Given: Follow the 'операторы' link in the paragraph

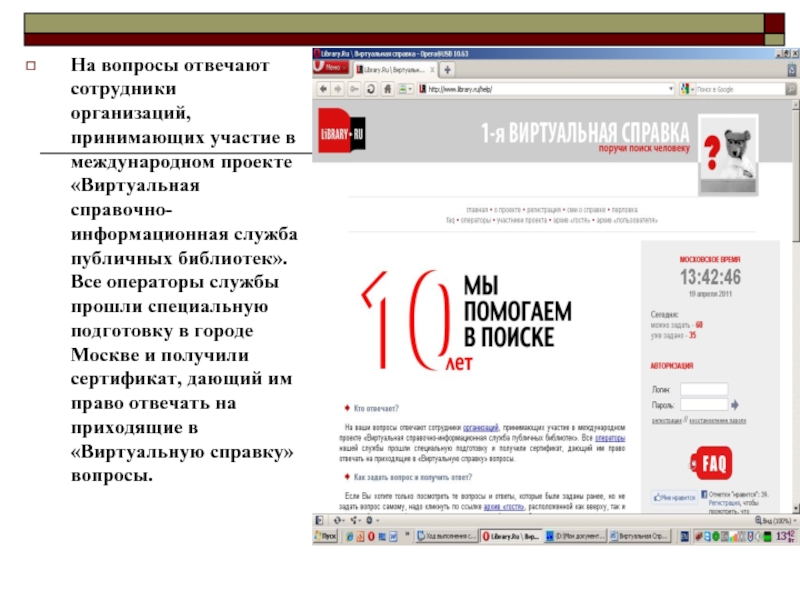Looking at the screenshot, I should coord(610,438).
